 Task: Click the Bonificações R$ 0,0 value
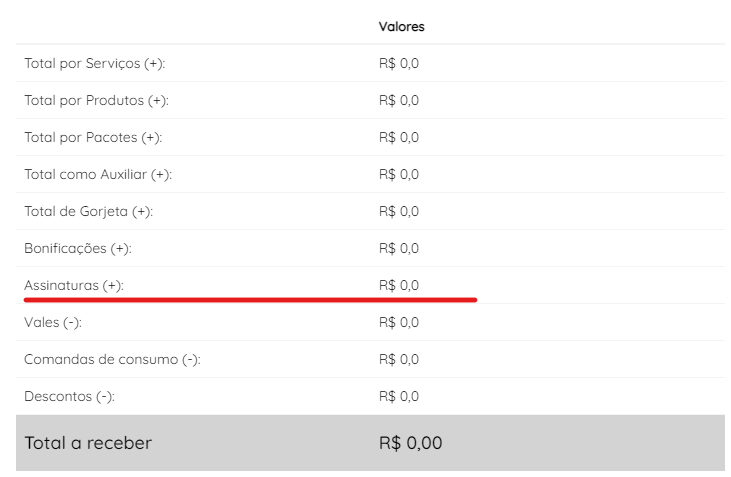point(399,249)
